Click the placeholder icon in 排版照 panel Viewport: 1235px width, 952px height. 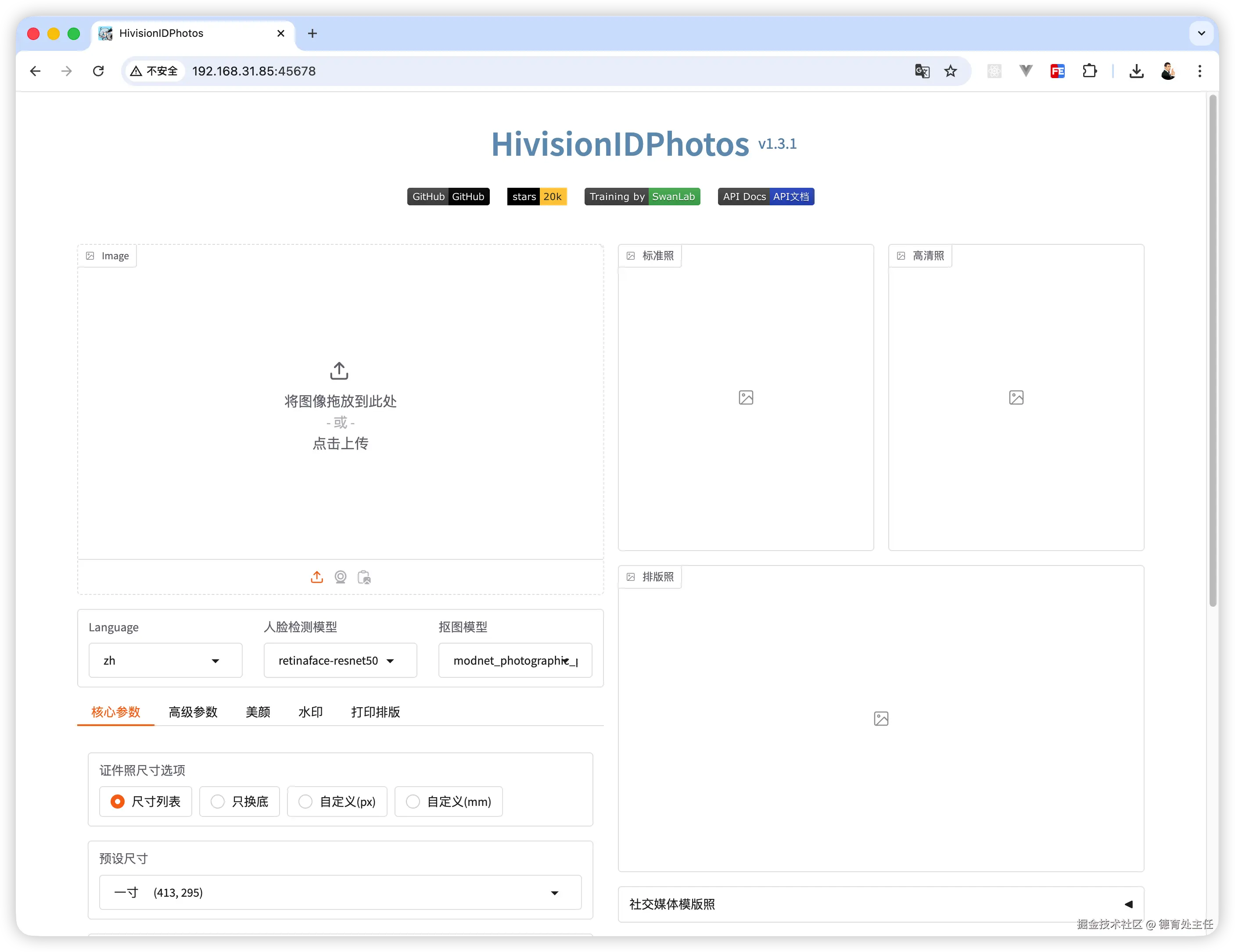pyautogui.click(x=881, y=719)
